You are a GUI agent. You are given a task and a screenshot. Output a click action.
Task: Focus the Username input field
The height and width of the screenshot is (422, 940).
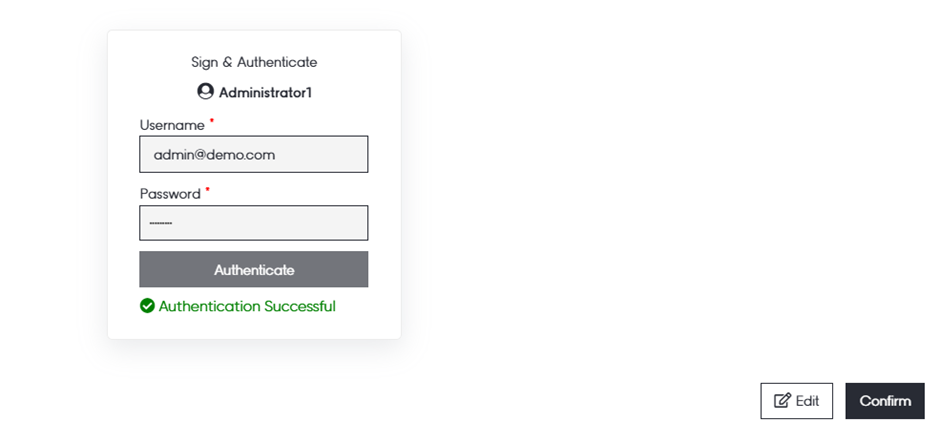(x=254, y=155)
